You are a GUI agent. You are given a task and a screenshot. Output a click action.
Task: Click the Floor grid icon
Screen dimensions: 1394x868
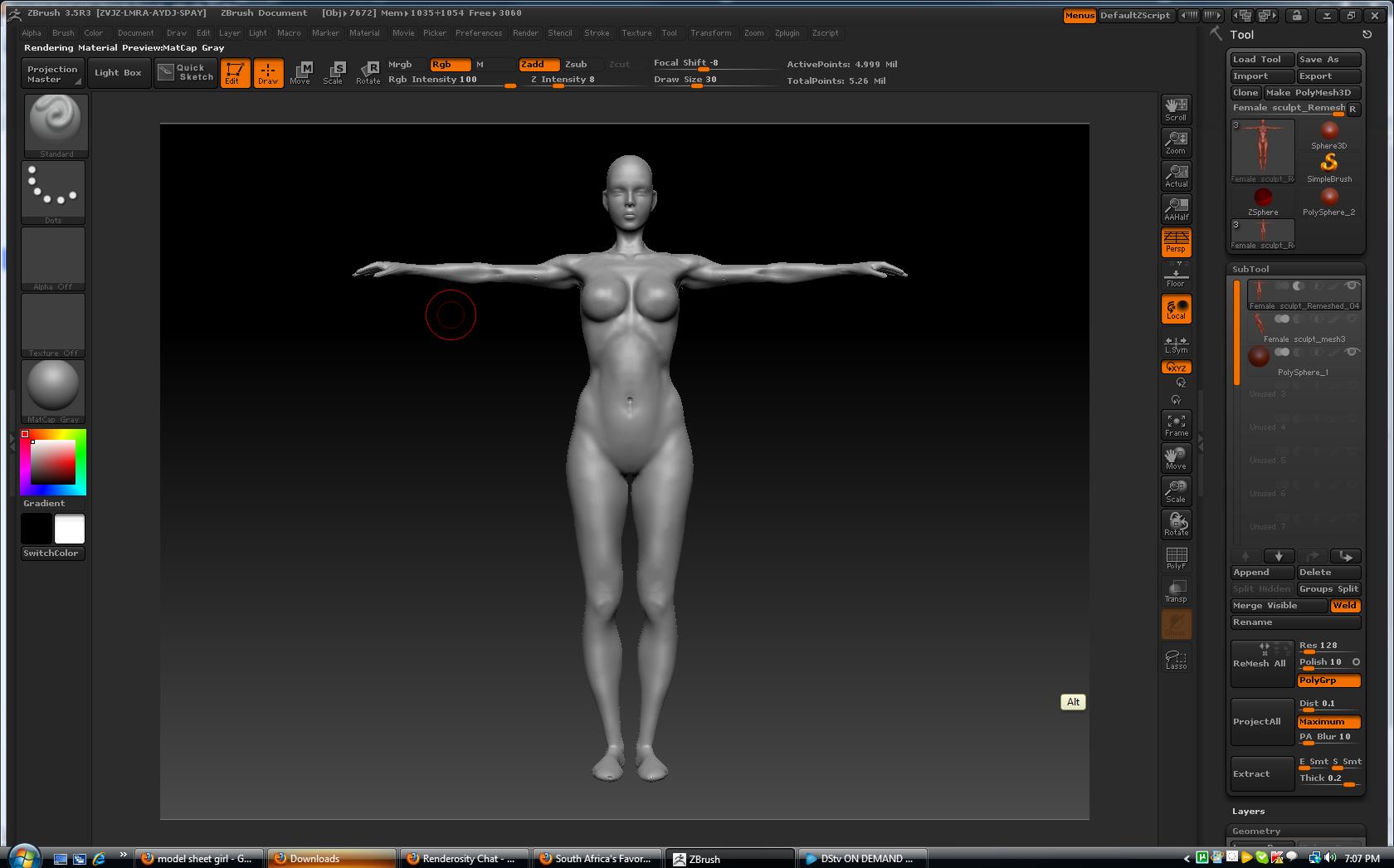[x=1176, y=276]
